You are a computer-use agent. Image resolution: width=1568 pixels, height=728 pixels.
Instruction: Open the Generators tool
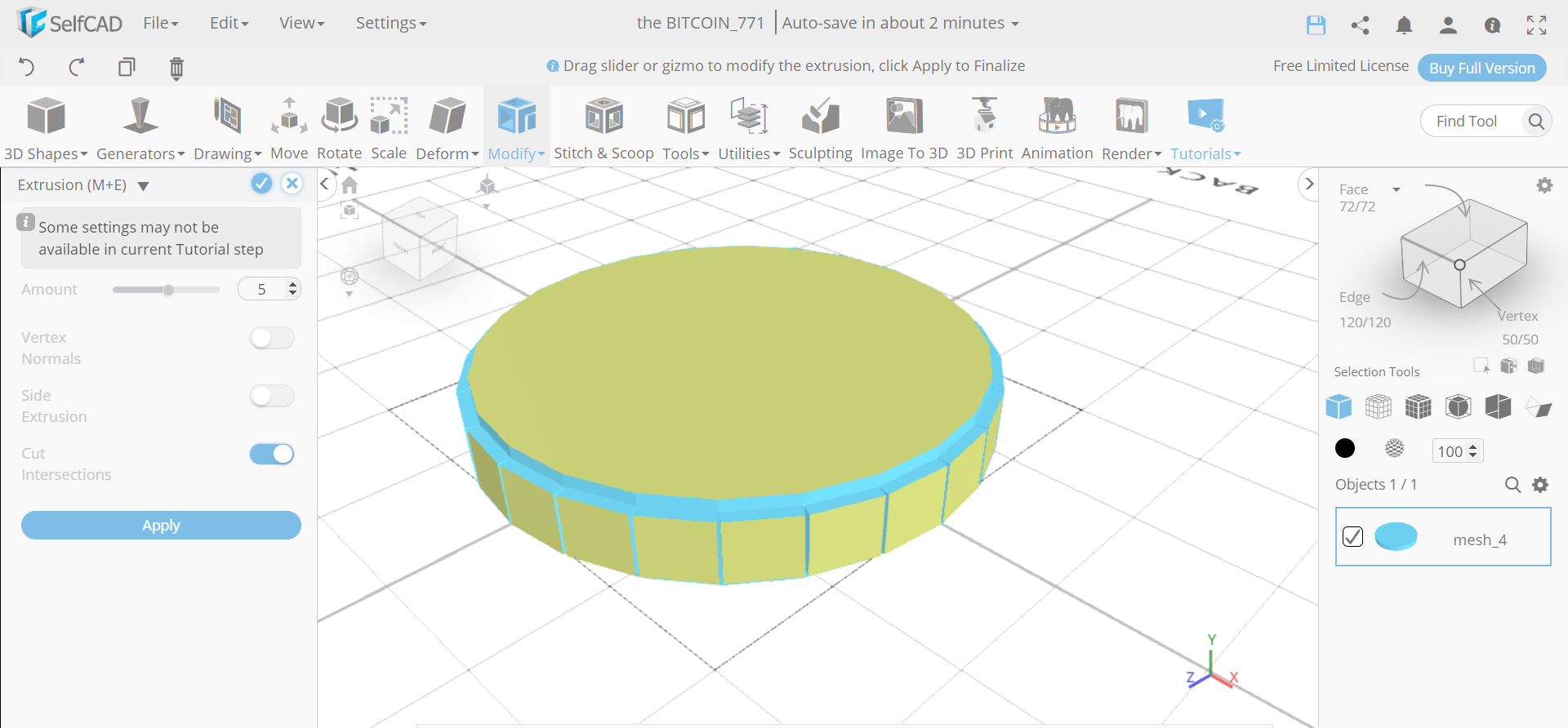tap(140, 128)
